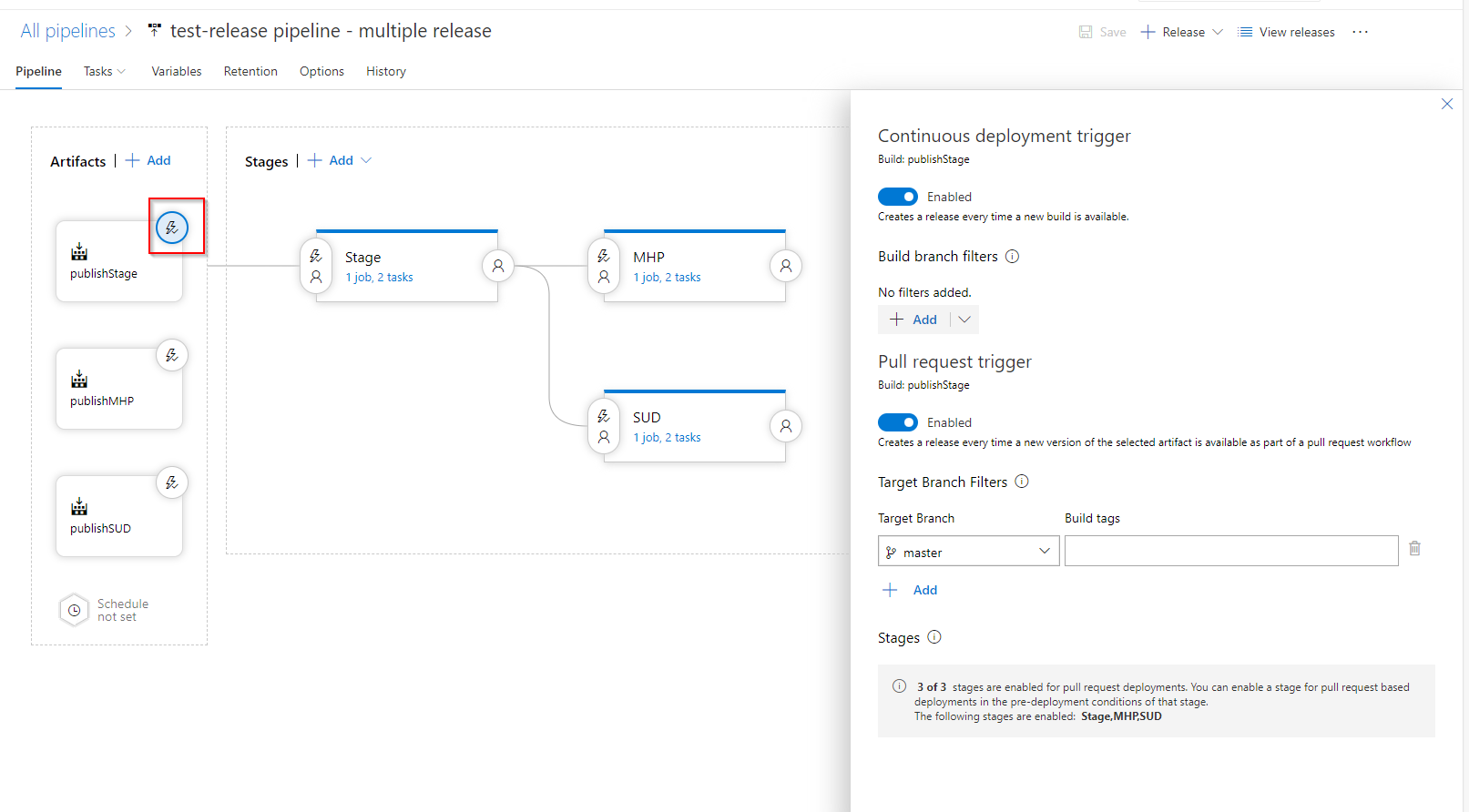Open publishStage continuous deployment trigger icon
The height and width of the screenshot is (812, 1469).
[x=172, y=228]
